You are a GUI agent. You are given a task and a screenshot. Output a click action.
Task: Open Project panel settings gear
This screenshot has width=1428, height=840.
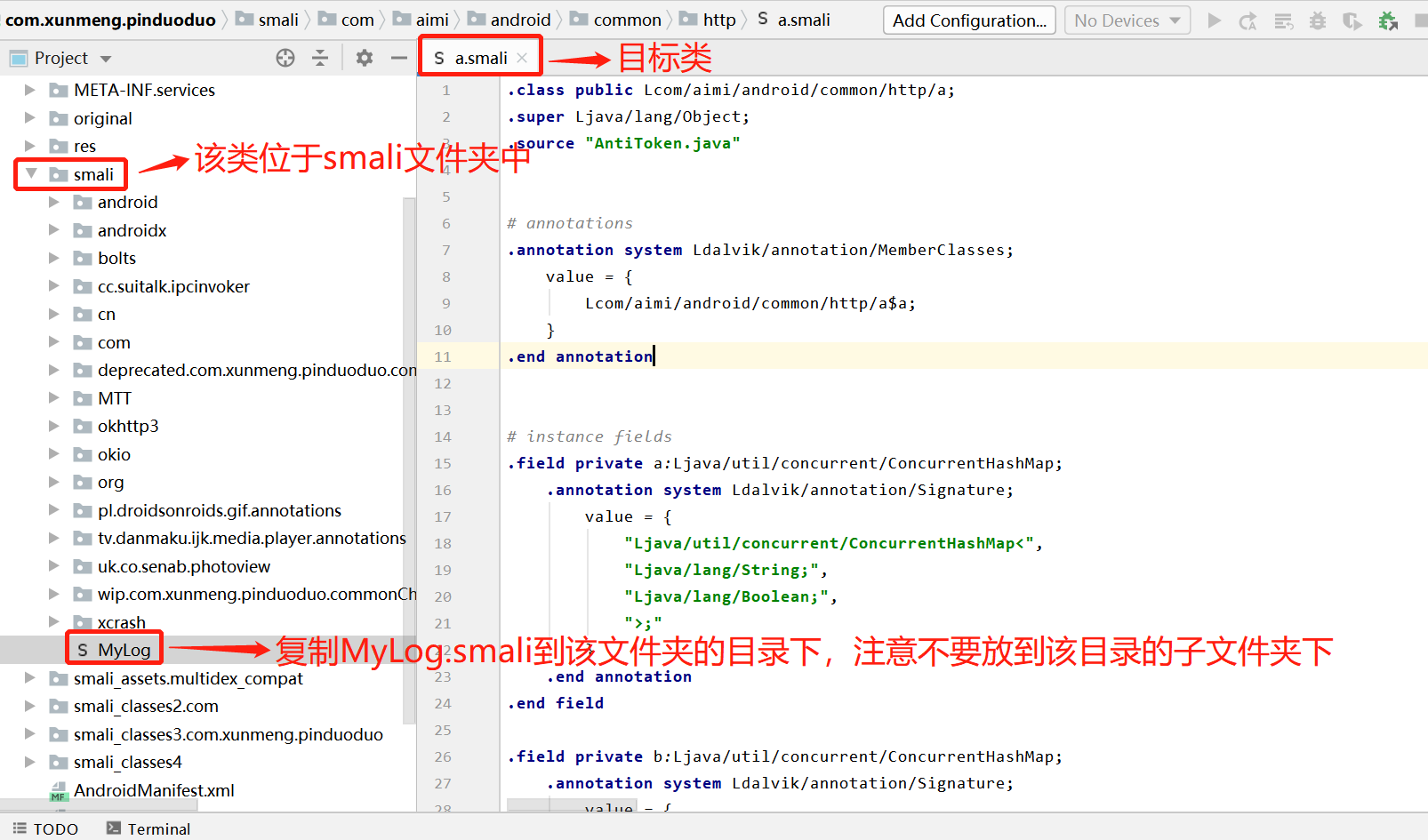point(363,58)
